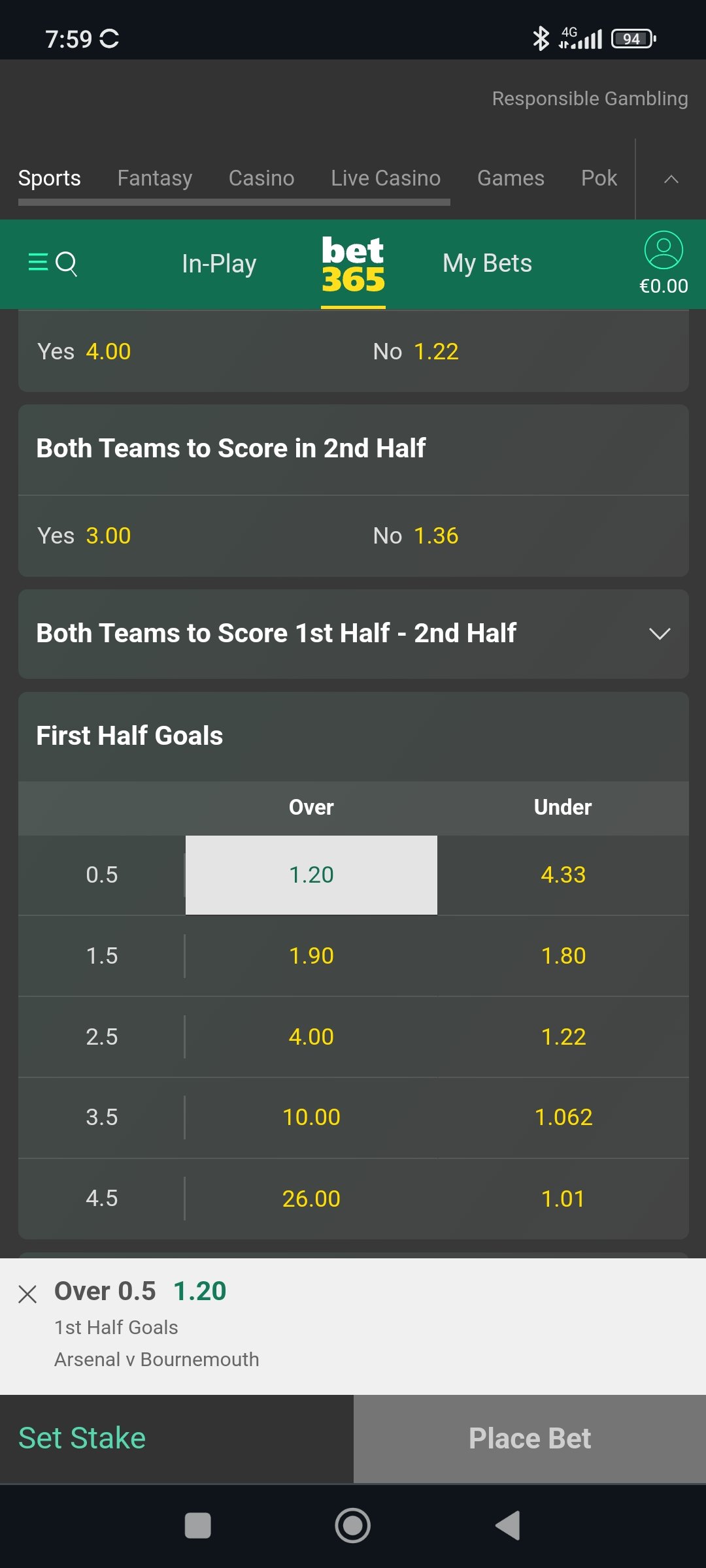Select Over 1.5 odds 1.90

tap(311, 956)
